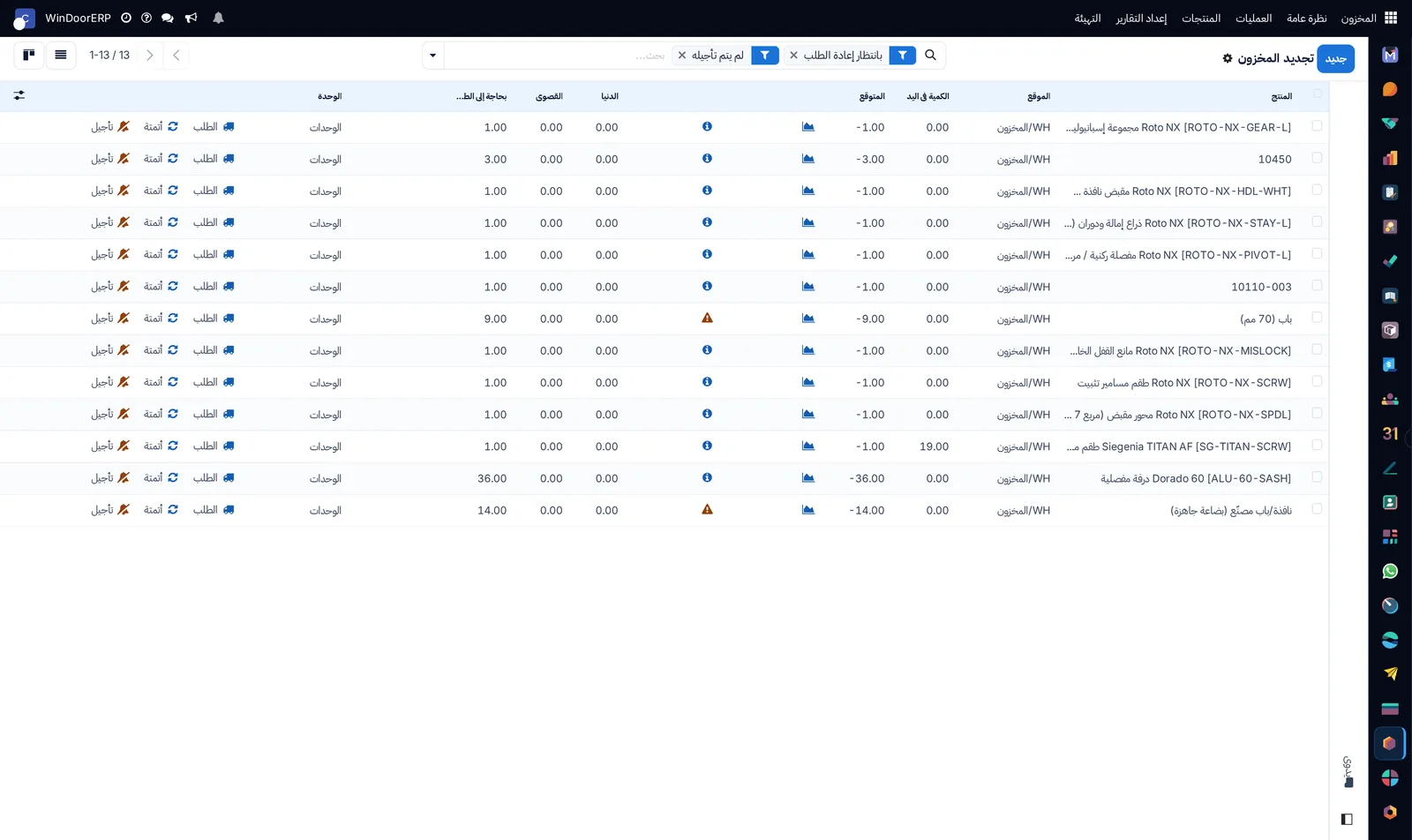Viewport: 1412px width, 840px height.
Task: Click warning triangle icon in باب (70 مم) row
Action: 707,319
